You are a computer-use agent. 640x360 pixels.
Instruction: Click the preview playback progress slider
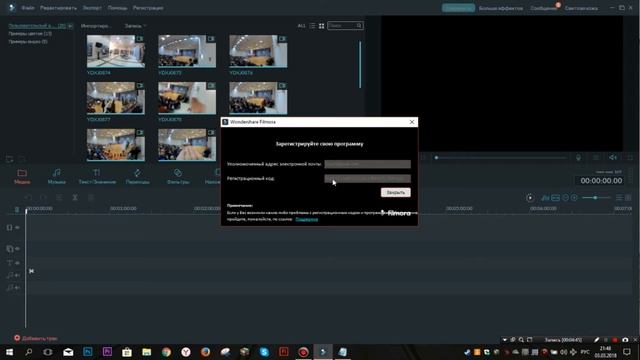click(500, 158)
